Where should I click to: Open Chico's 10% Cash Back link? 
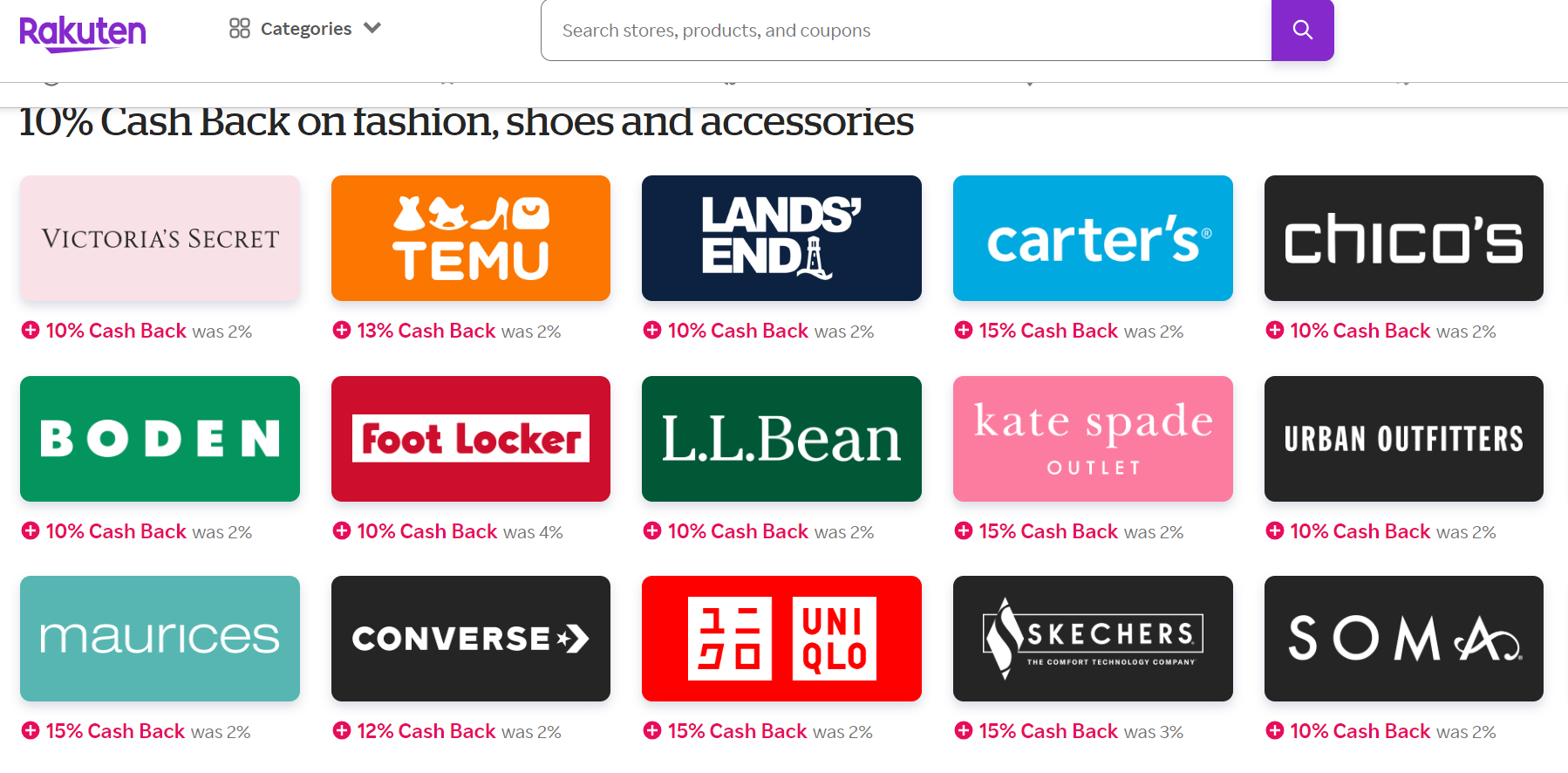(1360, 331)
